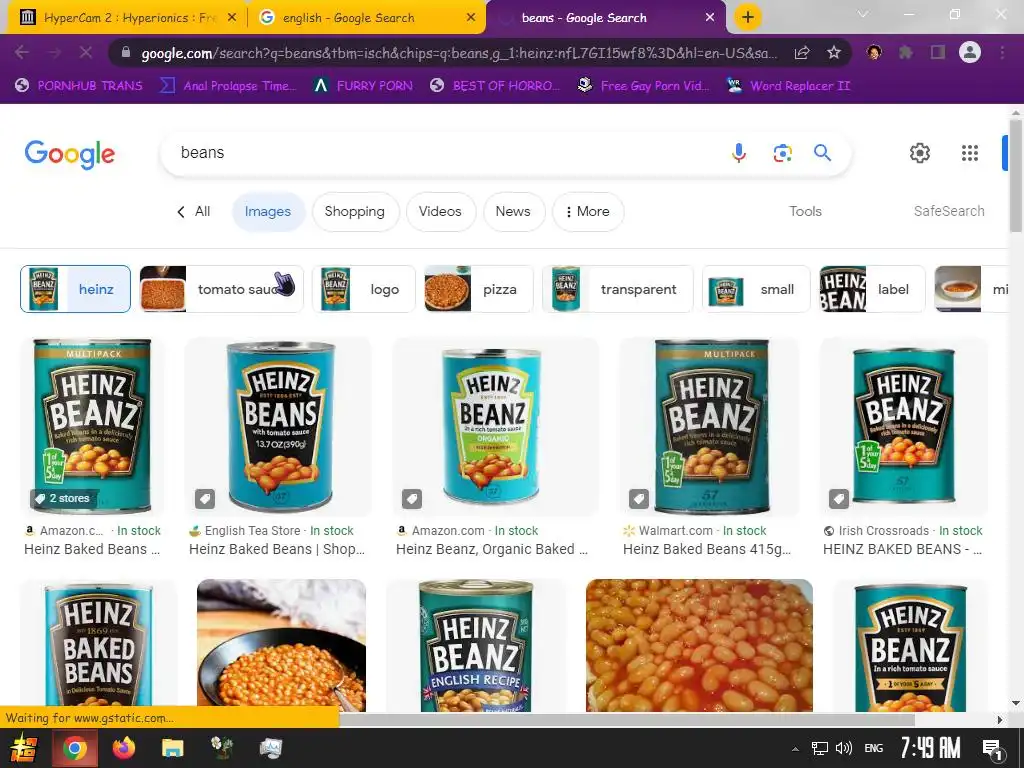Viewport: 1024px width, 768px height.
Task: Apply the tomato sauce filter chip
Action: click(x=221, y=289)
